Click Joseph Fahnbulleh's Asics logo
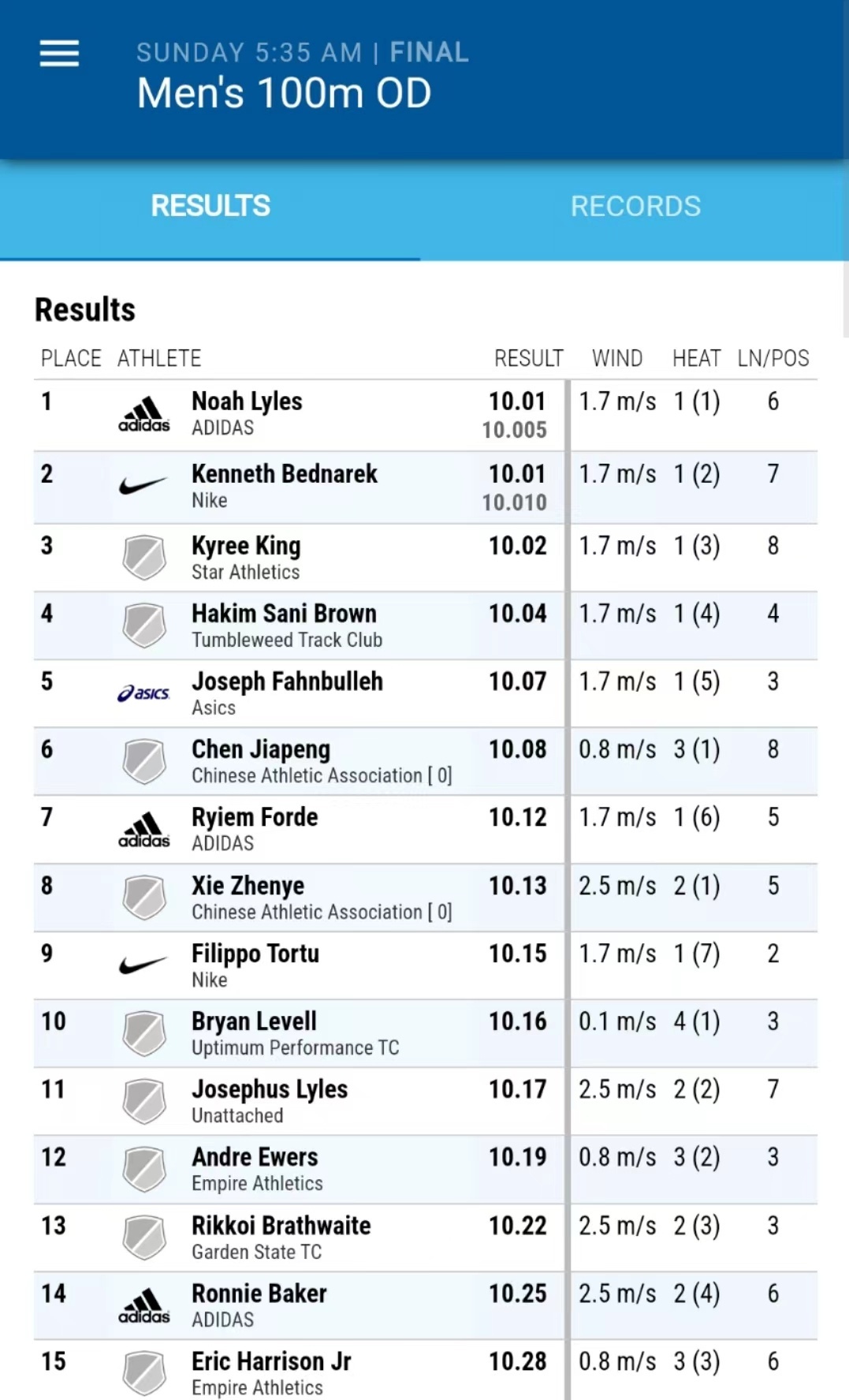Viewport: 849px width, 1400px height. (143, 693)
